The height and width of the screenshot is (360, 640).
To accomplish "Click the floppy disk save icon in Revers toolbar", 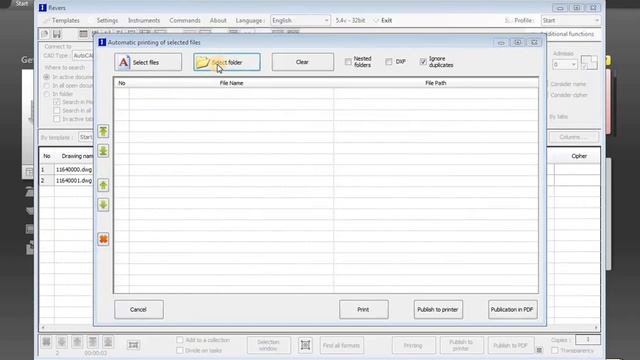I will [x=57, y=34].
